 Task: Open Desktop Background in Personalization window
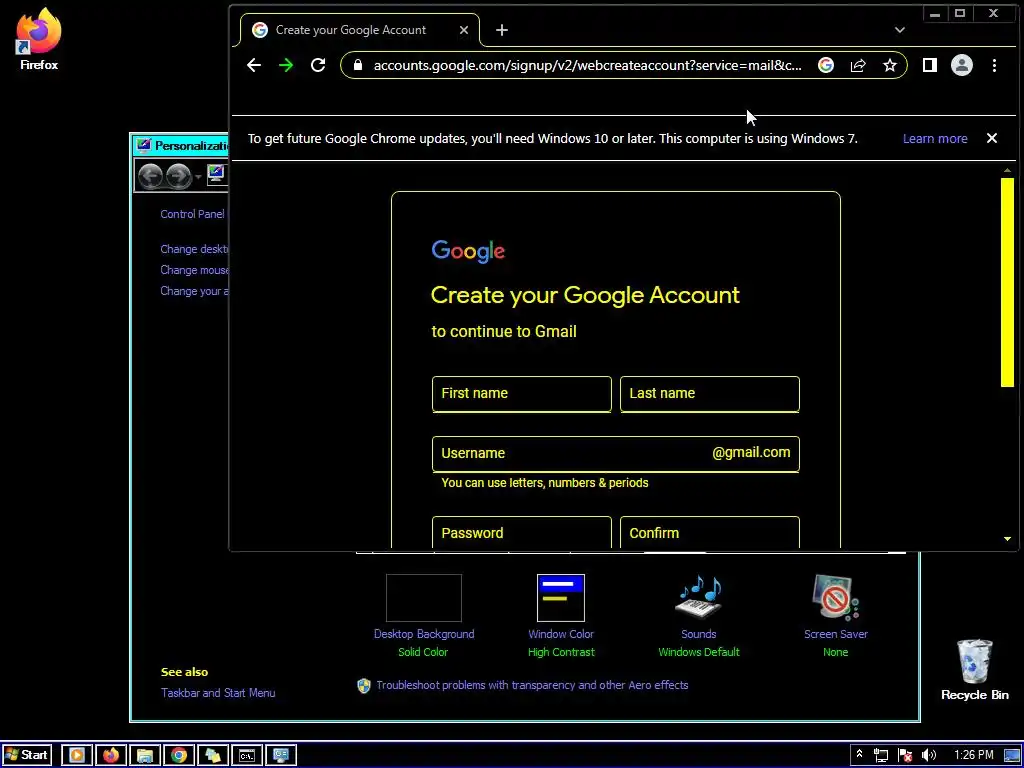click(424, 616)
